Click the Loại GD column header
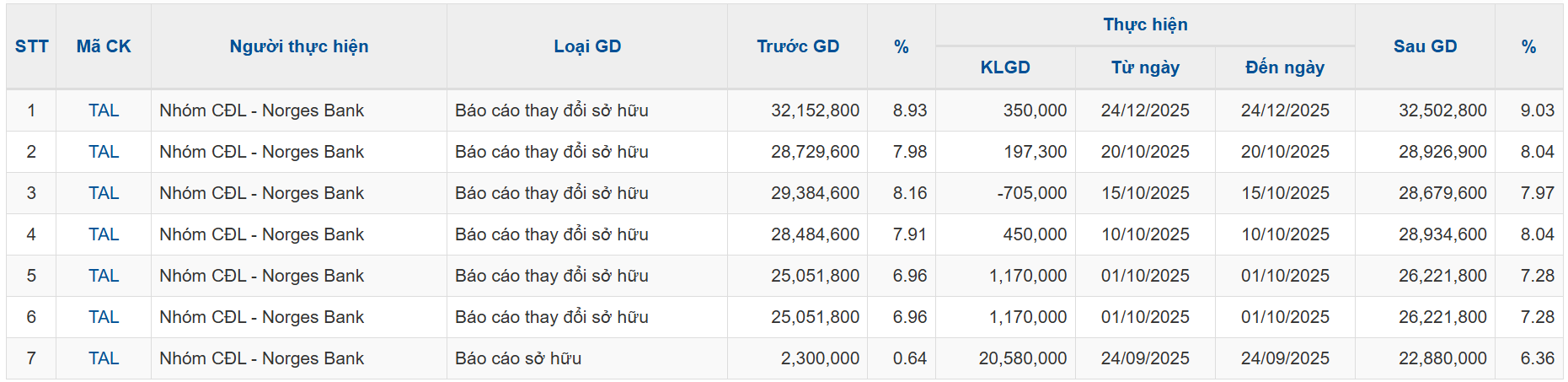The height and width of the screenshot is (382, 1568). (587, 46)
